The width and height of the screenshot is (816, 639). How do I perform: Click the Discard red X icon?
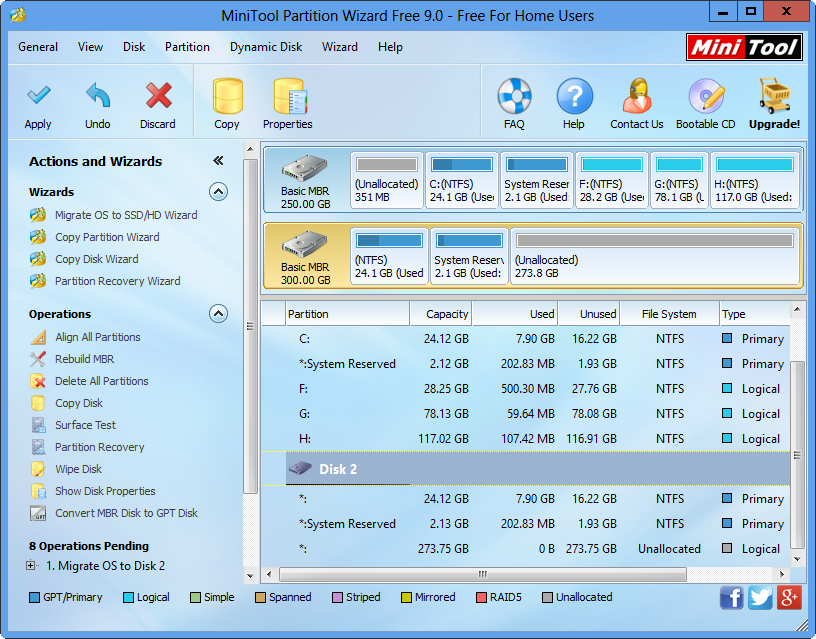click(x=158, y=95)
